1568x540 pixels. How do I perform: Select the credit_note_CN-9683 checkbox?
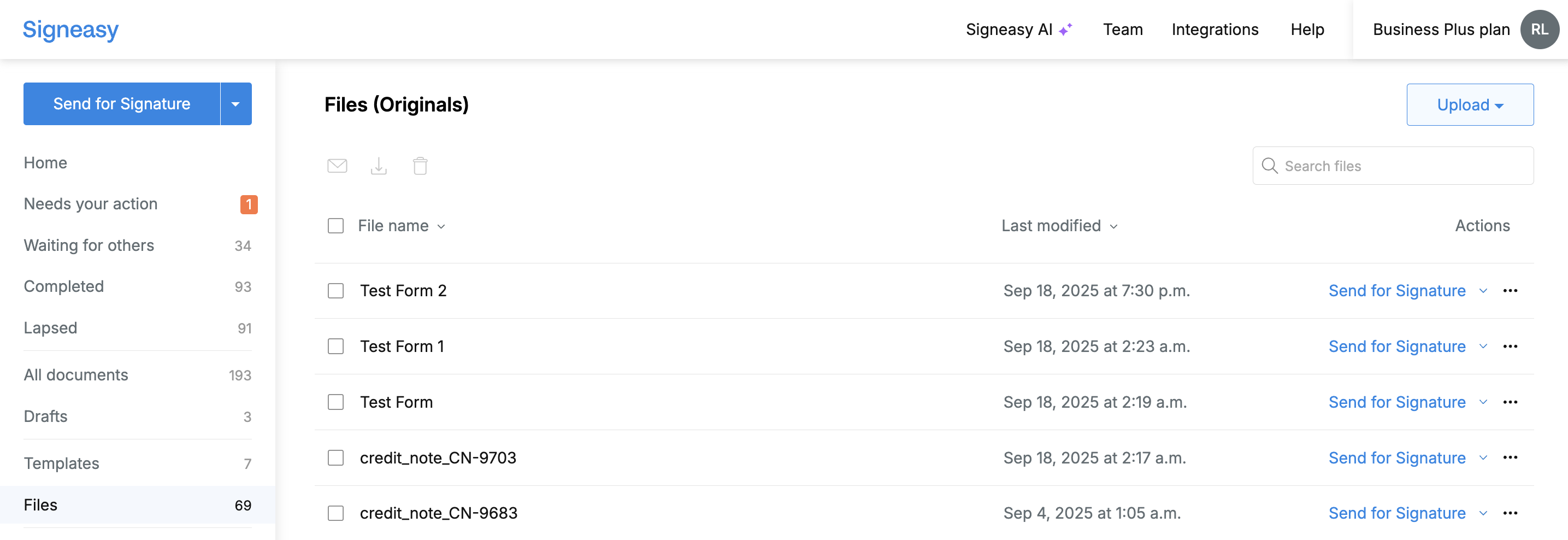point(335,513)
